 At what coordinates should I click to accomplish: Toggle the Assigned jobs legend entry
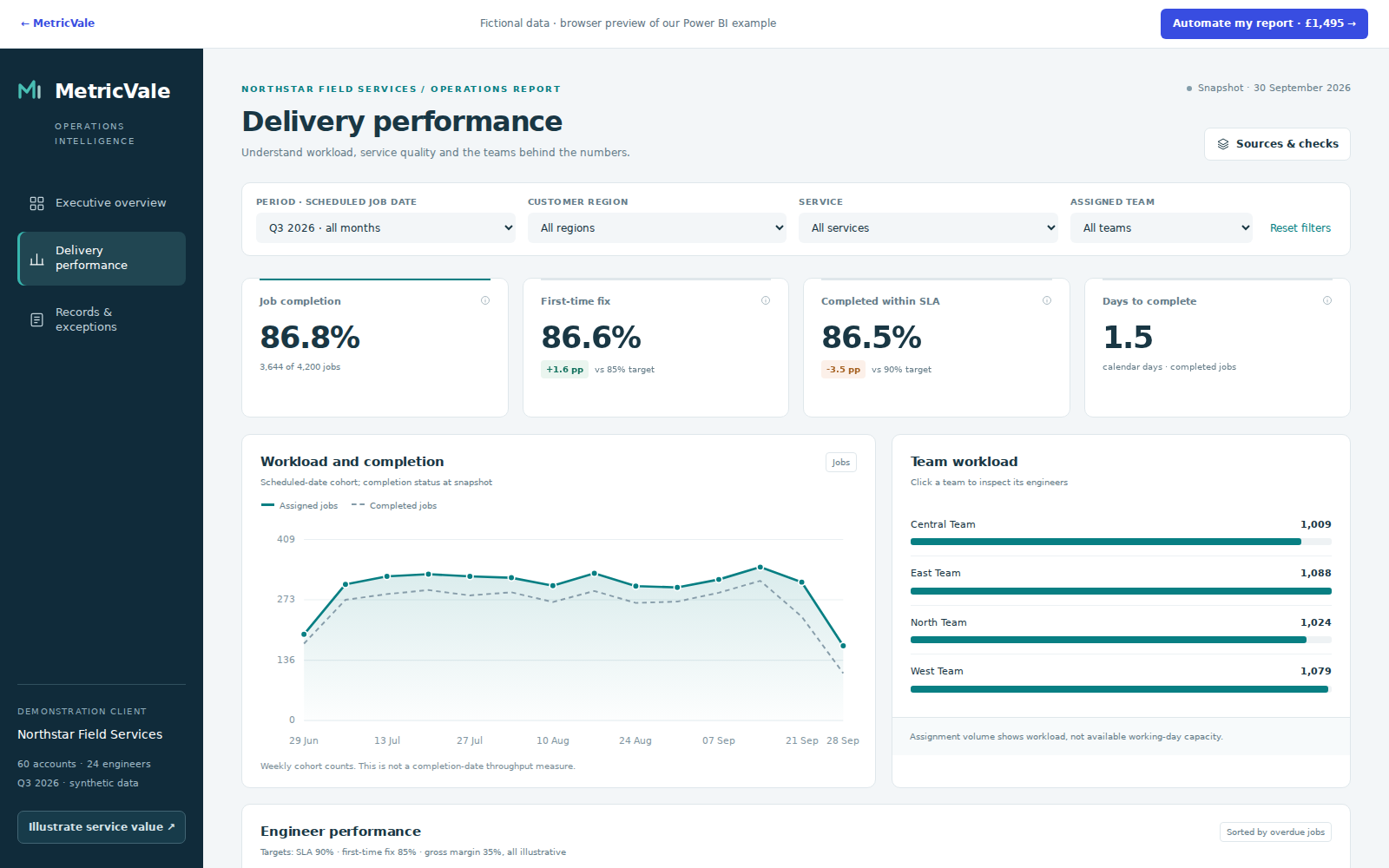tap(300, 506)
